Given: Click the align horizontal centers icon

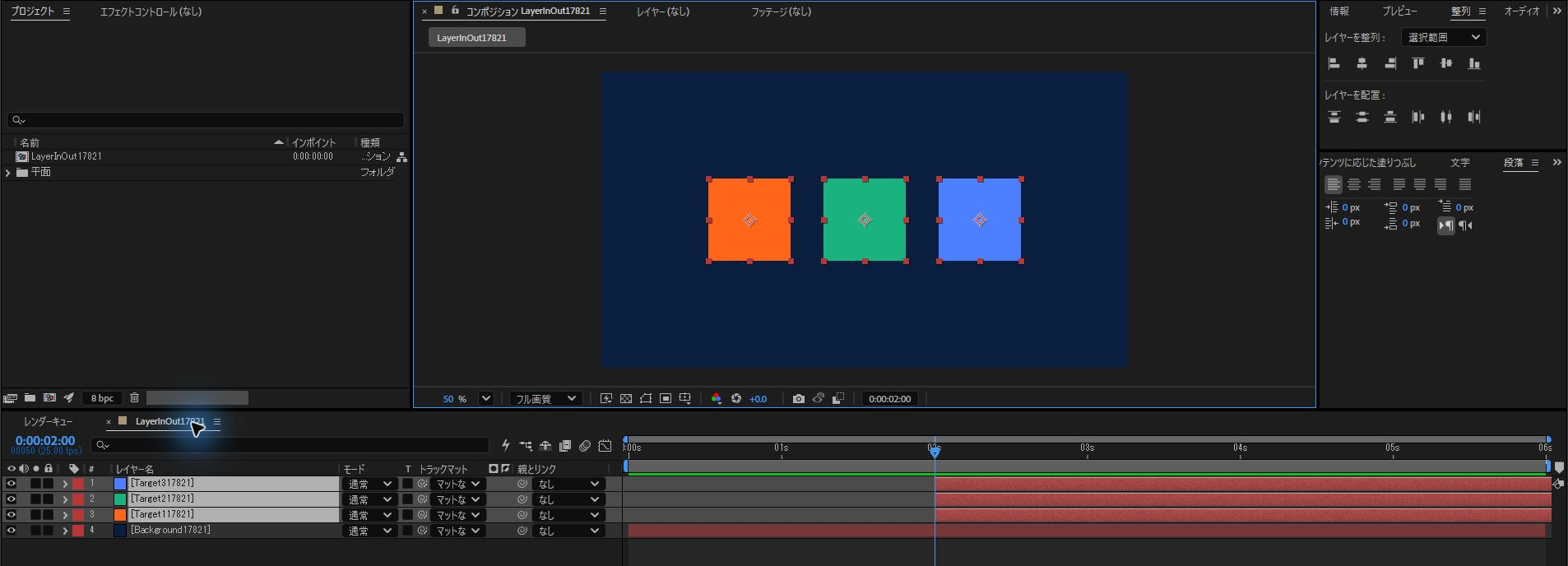Looking at the screenshot, I should point(1362,63).
